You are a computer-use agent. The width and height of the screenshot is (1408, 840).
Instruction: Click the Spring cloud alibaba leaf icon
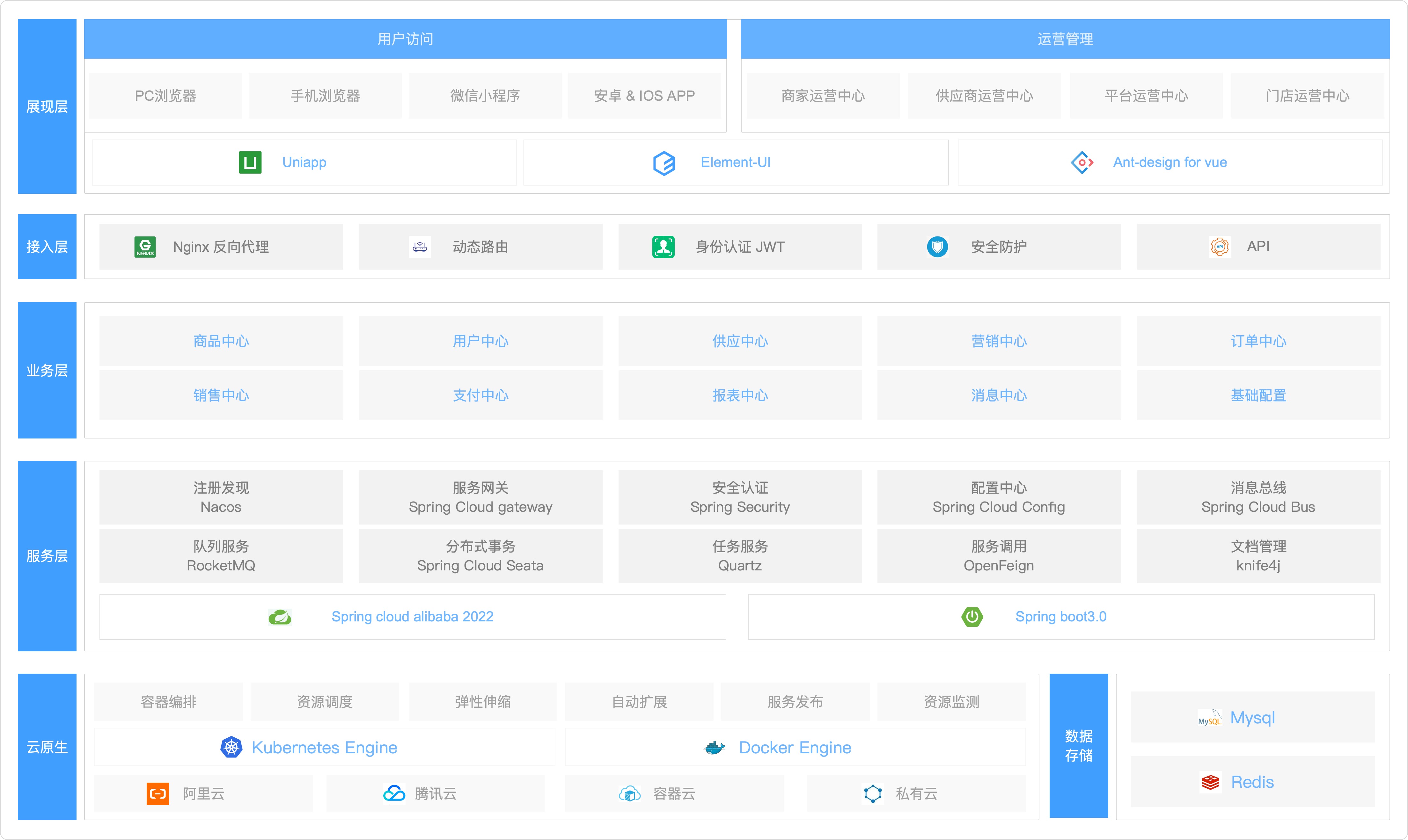280,617
